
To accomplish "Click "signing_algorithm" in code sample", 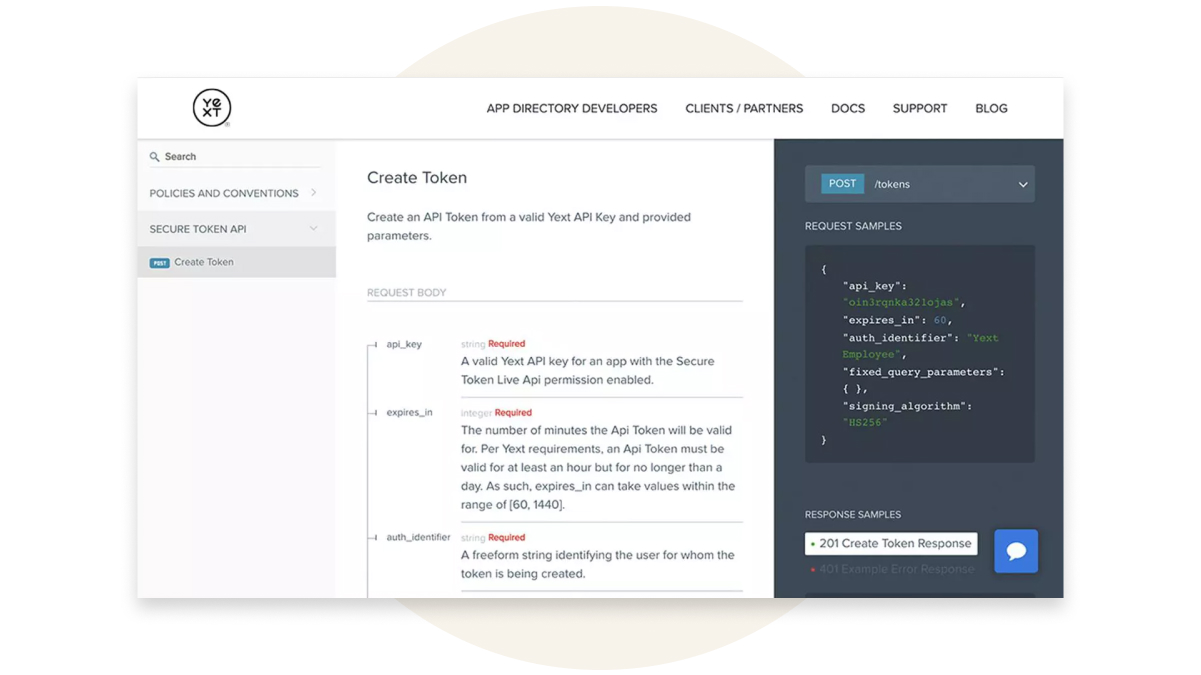I will point(907,406).
